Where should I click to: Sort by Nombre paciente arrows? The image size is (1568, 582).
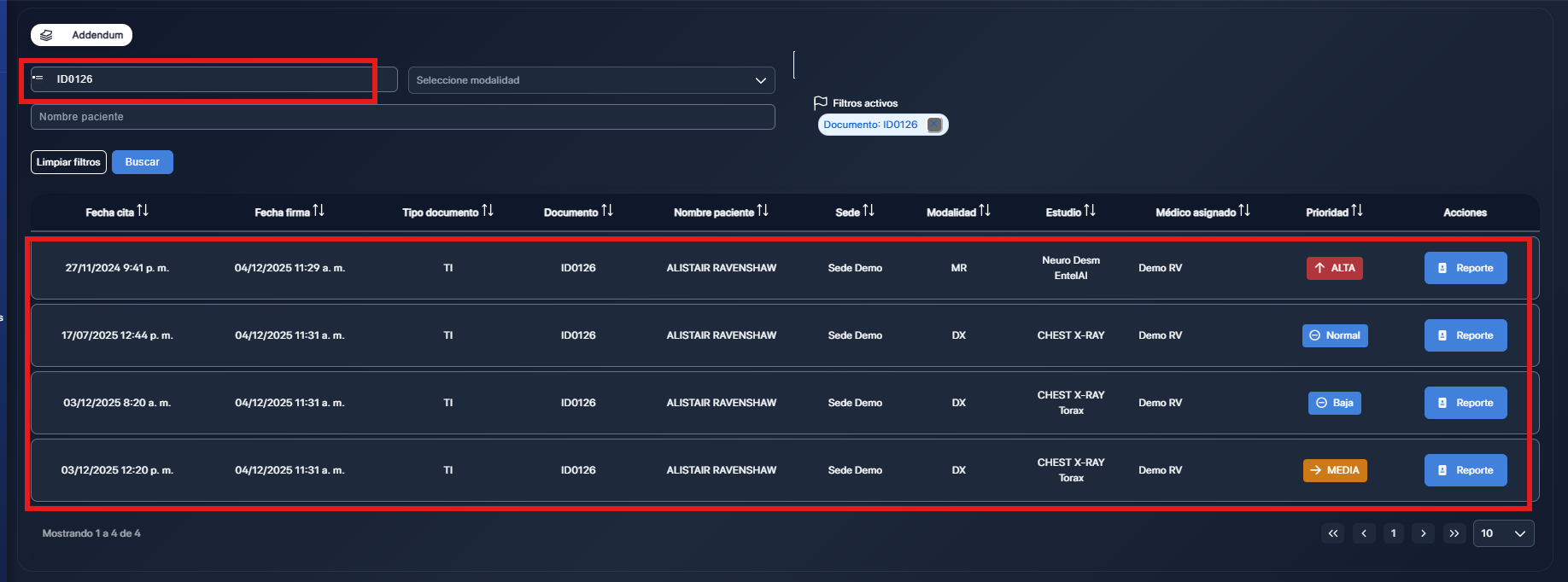[x=763, y=211]
